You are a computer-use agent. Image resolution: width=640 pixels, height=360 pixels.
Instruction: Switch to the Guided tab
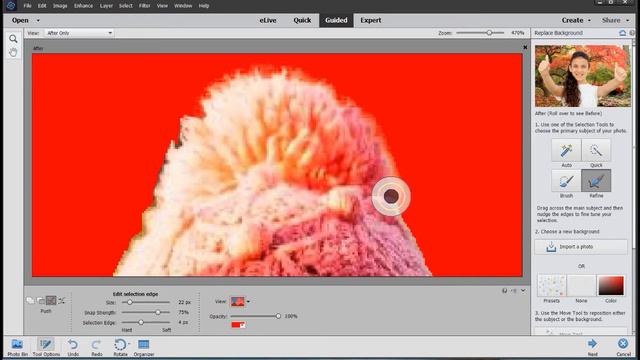pos(336,20)
